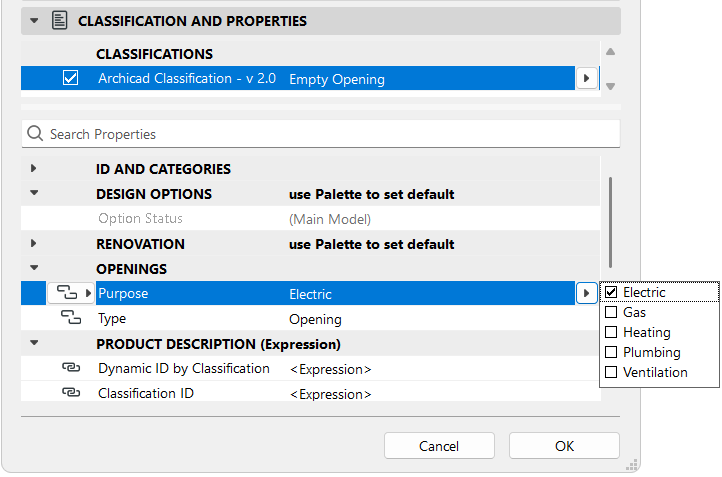Click Renovation 'use Palette to set default'
722x477 pixels.
[372, 244]
